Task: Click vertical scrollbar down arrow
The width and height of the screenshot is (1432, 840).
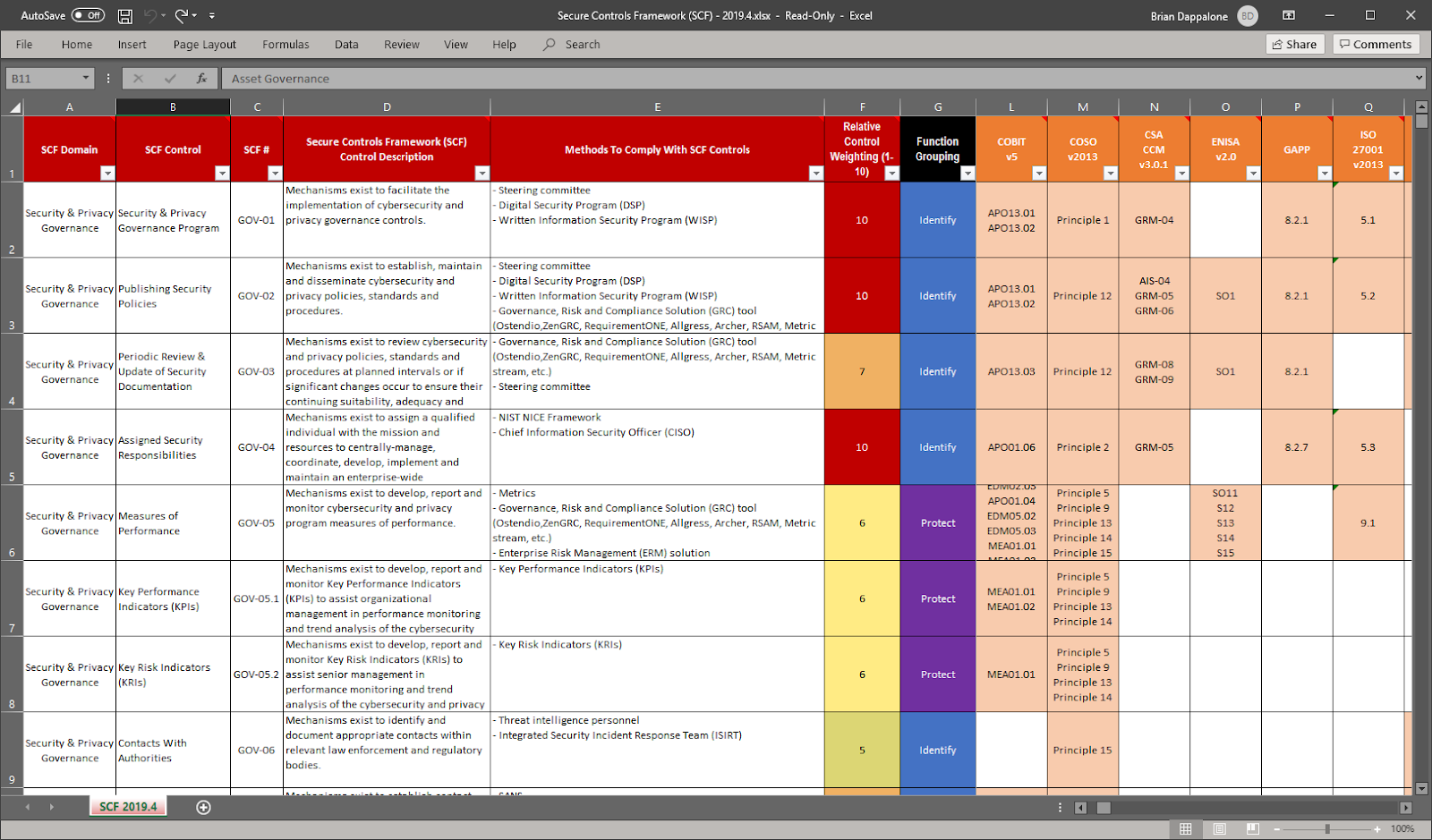Action: point(1421,788)
